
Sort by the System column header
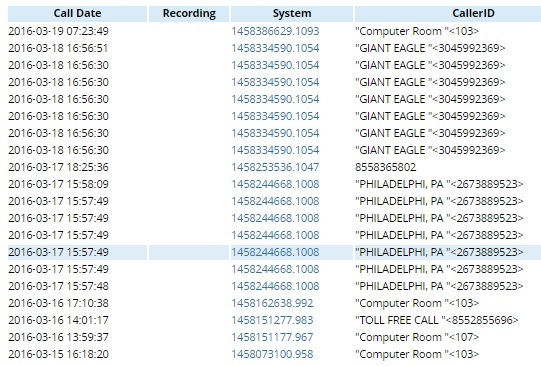pyautogui.click(x=292, y=13)
